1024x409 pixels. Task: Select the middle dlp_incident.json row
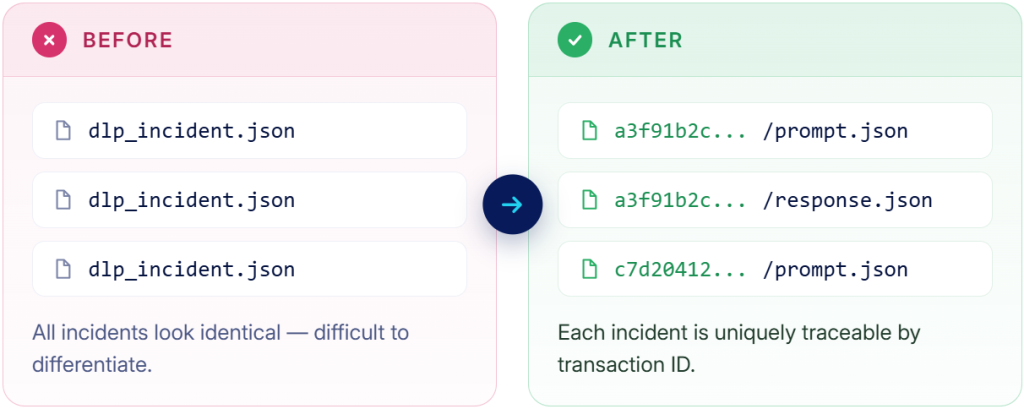[x=249, y=200]
